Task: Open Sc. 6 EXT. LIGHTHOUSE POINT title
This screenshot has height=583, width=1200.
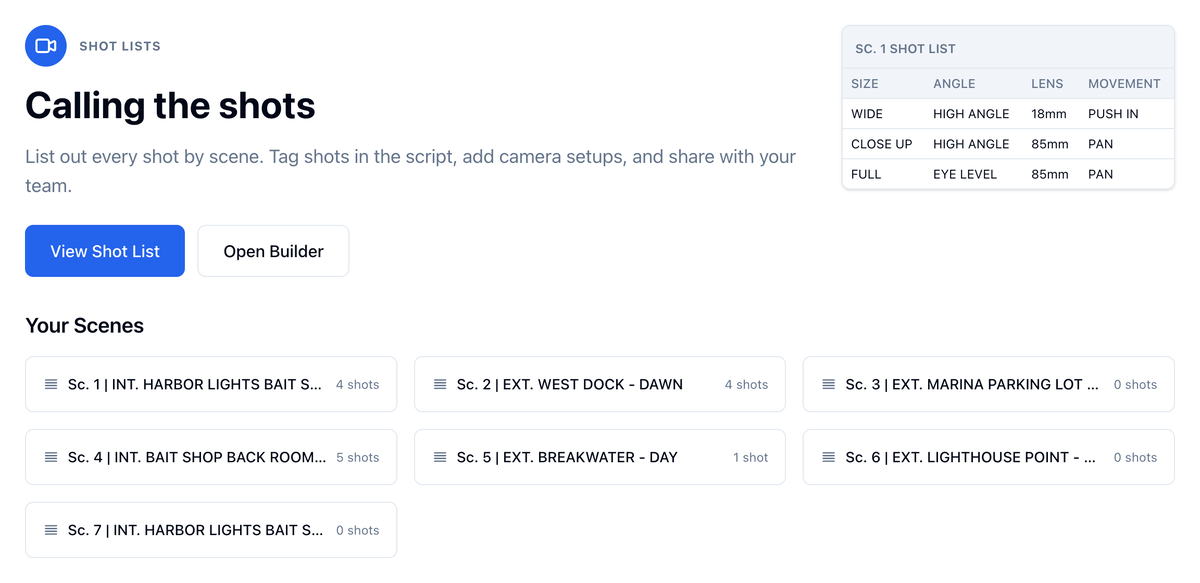Action: [970, 457]
